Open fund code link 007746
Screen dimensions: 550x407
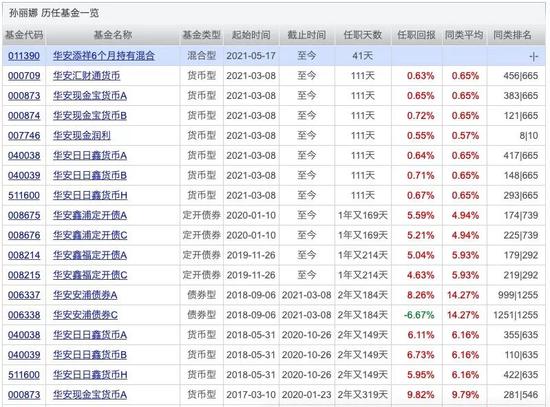point(24,136)
